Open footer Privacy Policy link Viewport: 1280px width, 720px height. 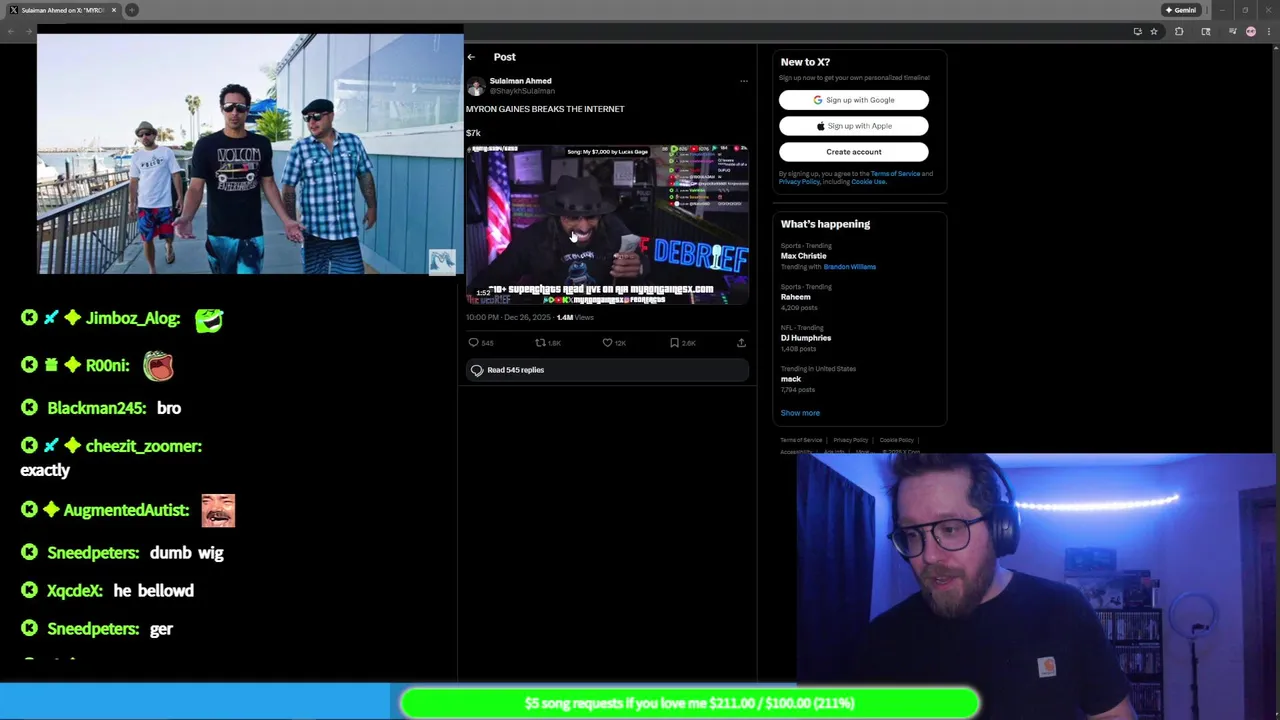851,440
